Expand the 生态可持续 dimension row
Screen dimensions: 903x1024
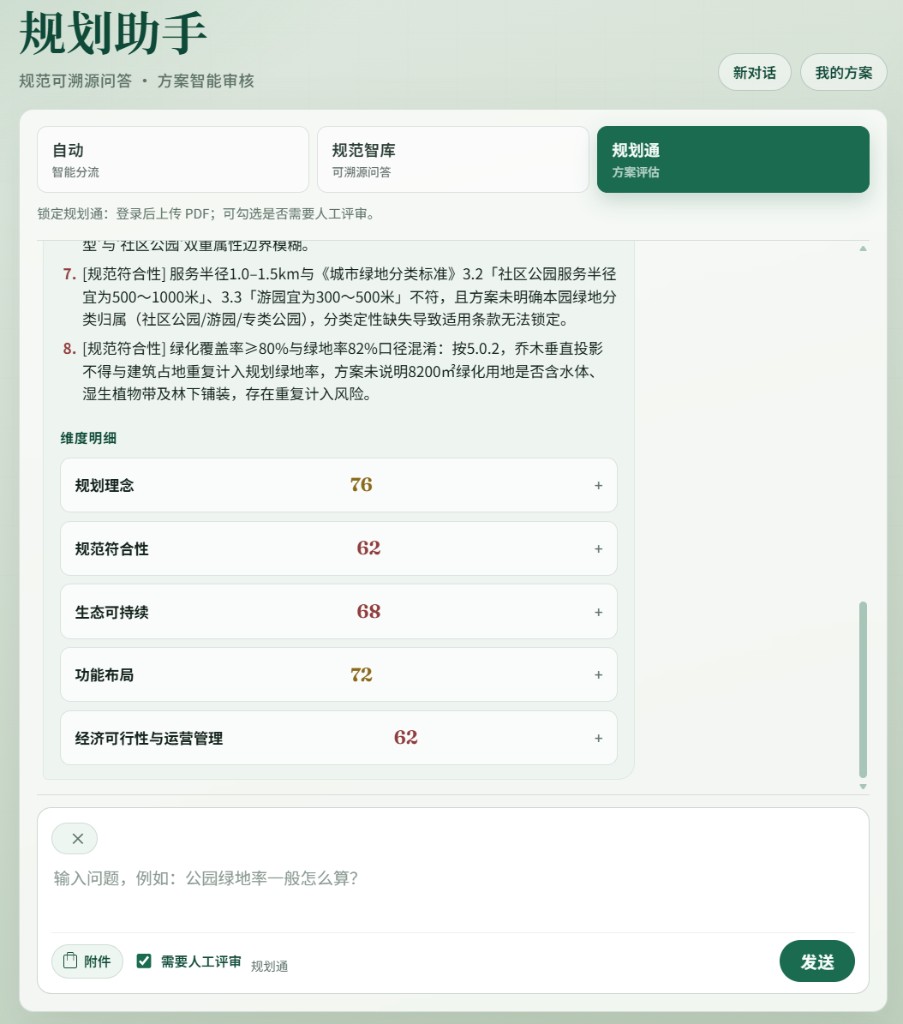338,612
